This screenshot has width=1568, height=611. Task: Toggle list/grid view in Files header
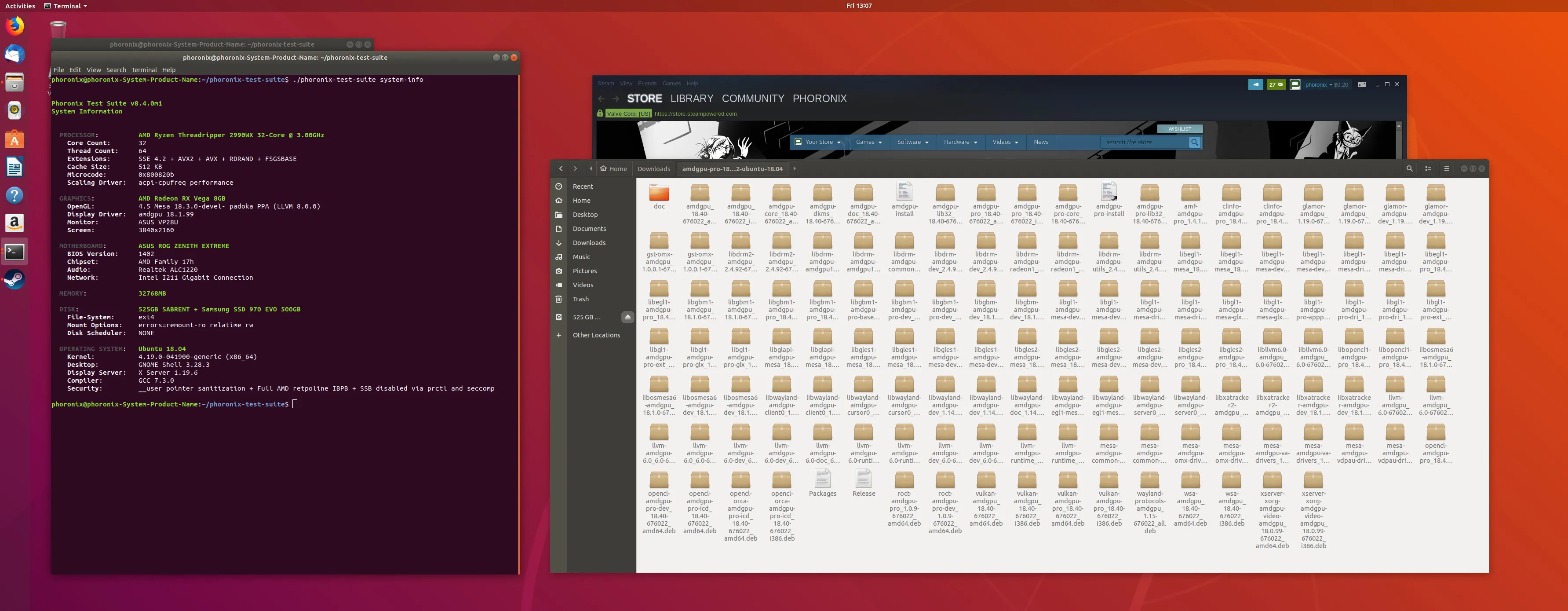click(x=1428, y=169)
